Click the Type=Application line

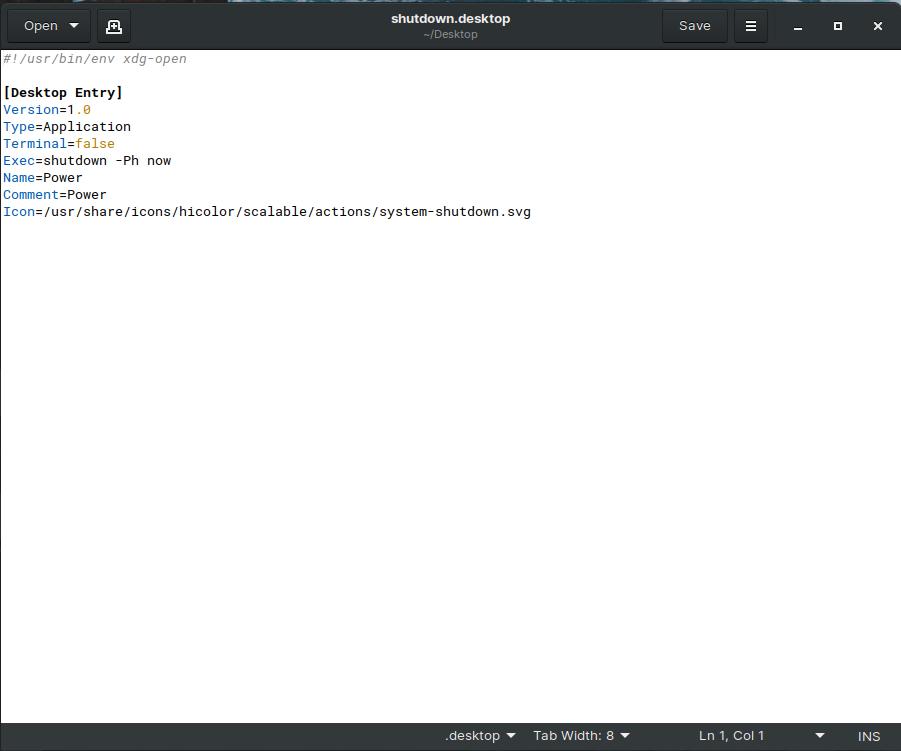click(67, 127)
